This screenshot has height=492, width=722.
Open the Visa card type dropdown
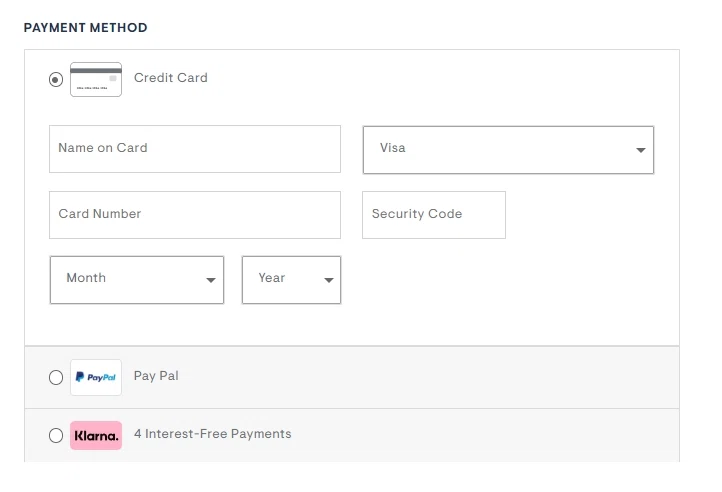point(508,150)
